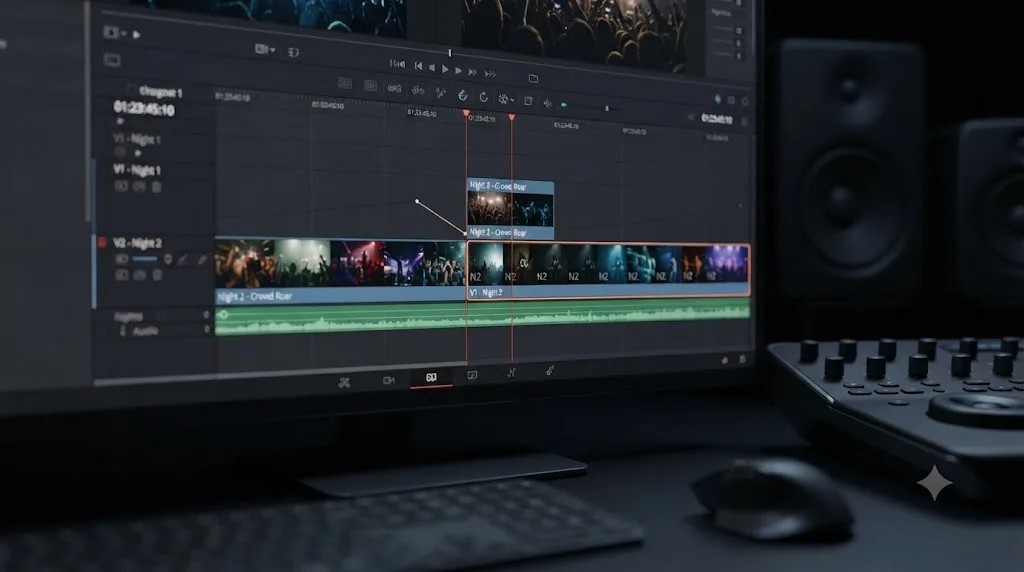
Task: Switch to the Media/camera page tab icon
Action: point(389,380)
